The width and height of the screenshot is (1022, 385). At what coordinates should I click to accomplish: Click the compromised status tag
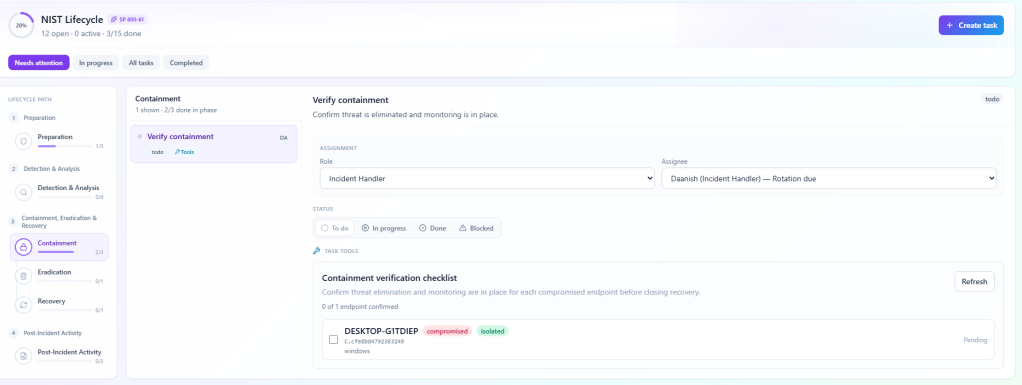point(447,331)
